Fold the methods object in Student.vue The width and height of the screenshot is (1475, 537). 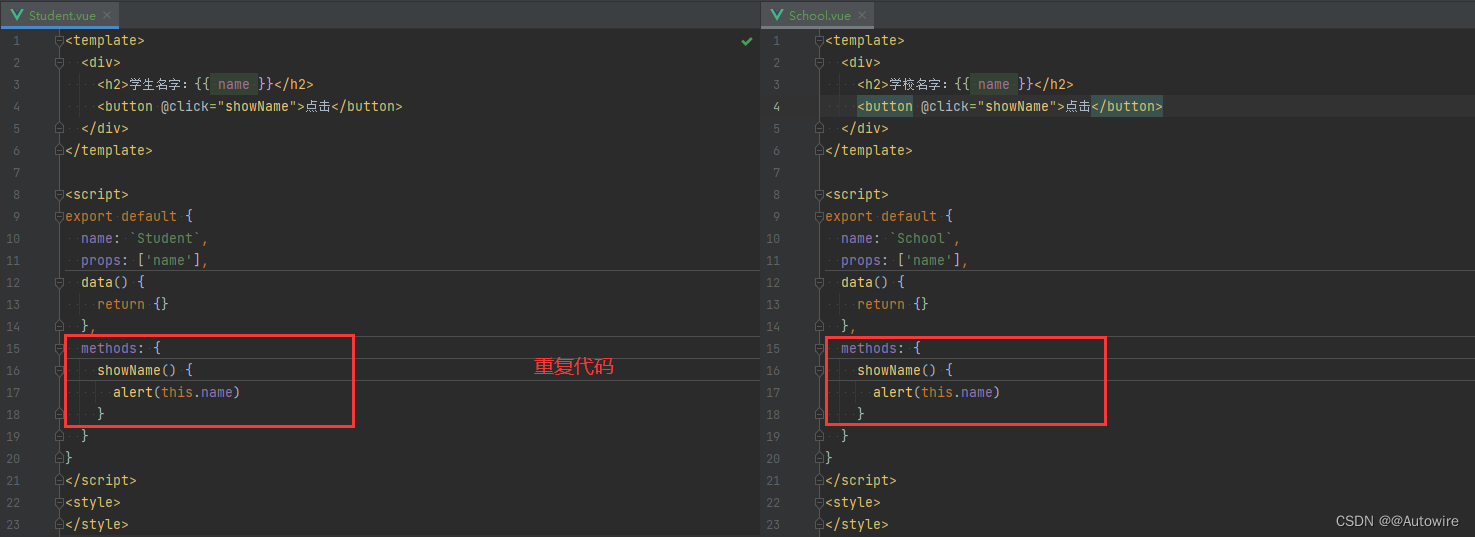tap(60, 349)
